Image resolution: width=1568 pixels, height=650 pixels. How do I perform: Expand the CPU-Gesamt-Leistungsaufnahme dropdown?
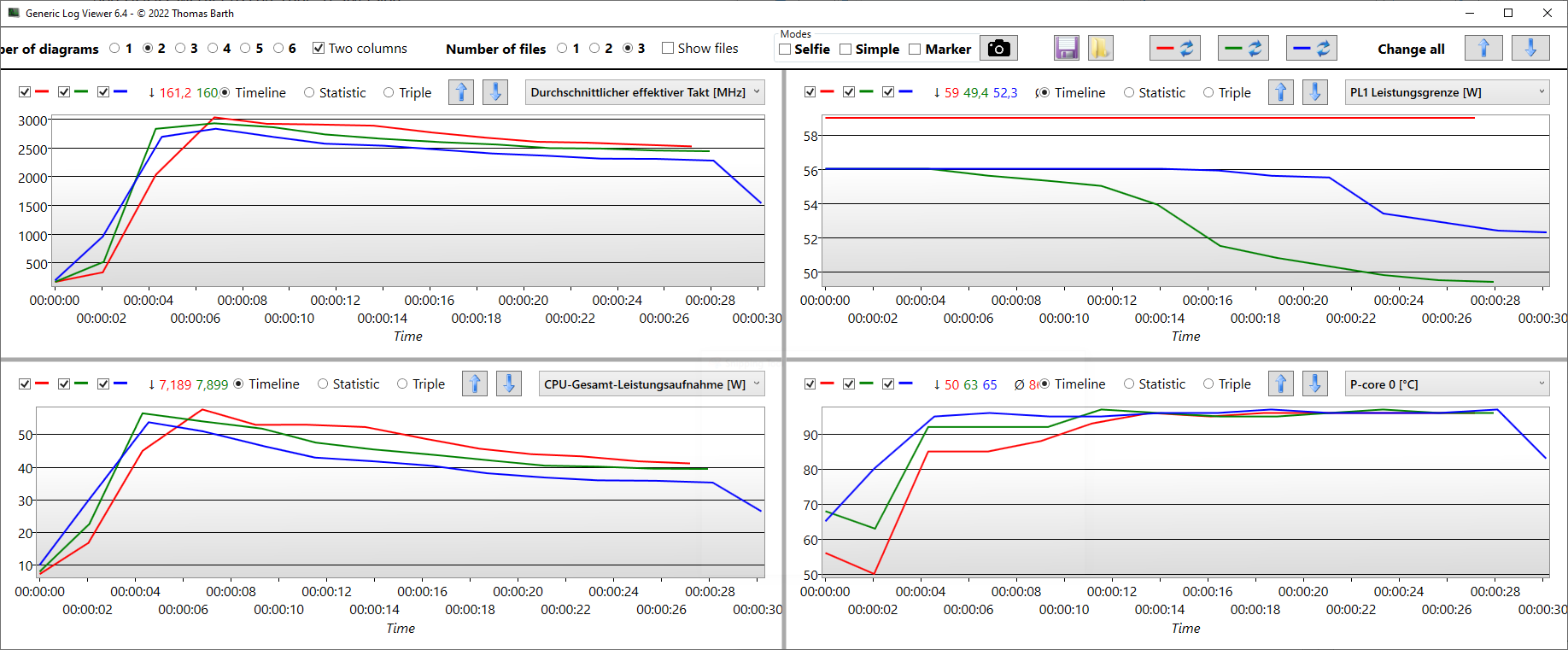pyautogui.click(x=651, y=384)
